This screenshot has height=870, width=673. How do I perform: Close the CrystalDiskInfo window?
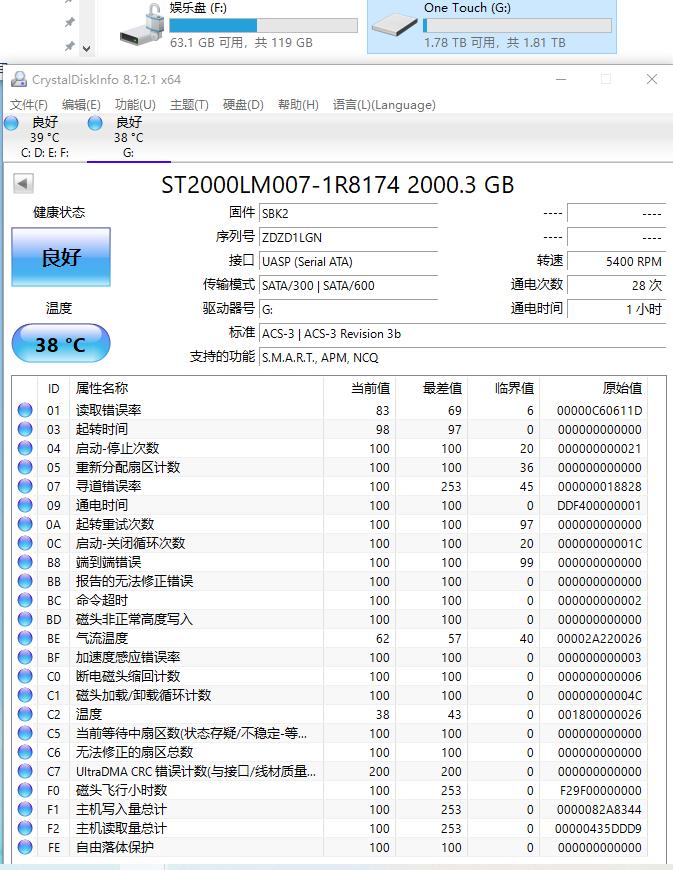pyautogui.click(x=652, y=79)
